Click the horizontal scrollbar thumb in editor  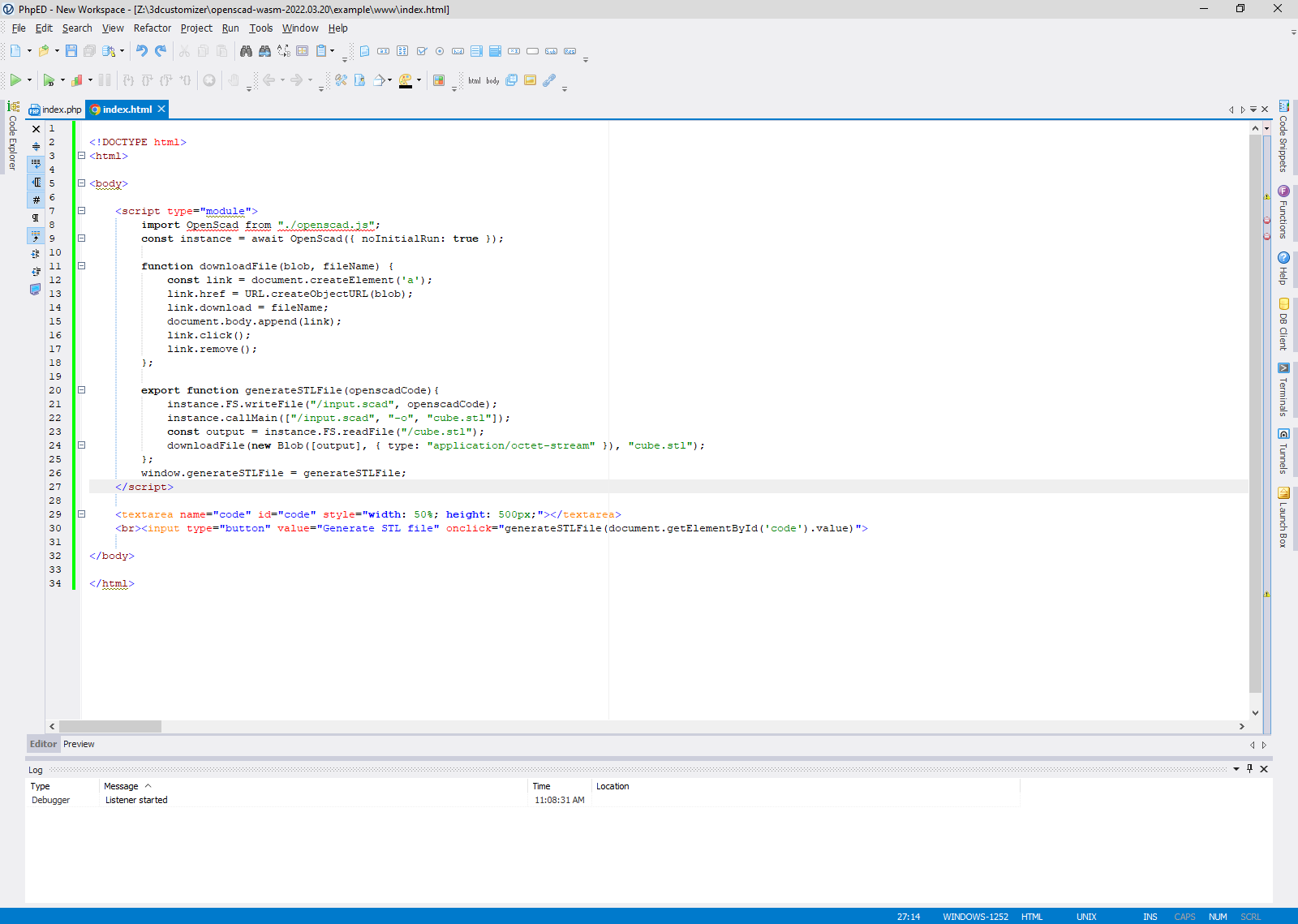pos(110,726)
